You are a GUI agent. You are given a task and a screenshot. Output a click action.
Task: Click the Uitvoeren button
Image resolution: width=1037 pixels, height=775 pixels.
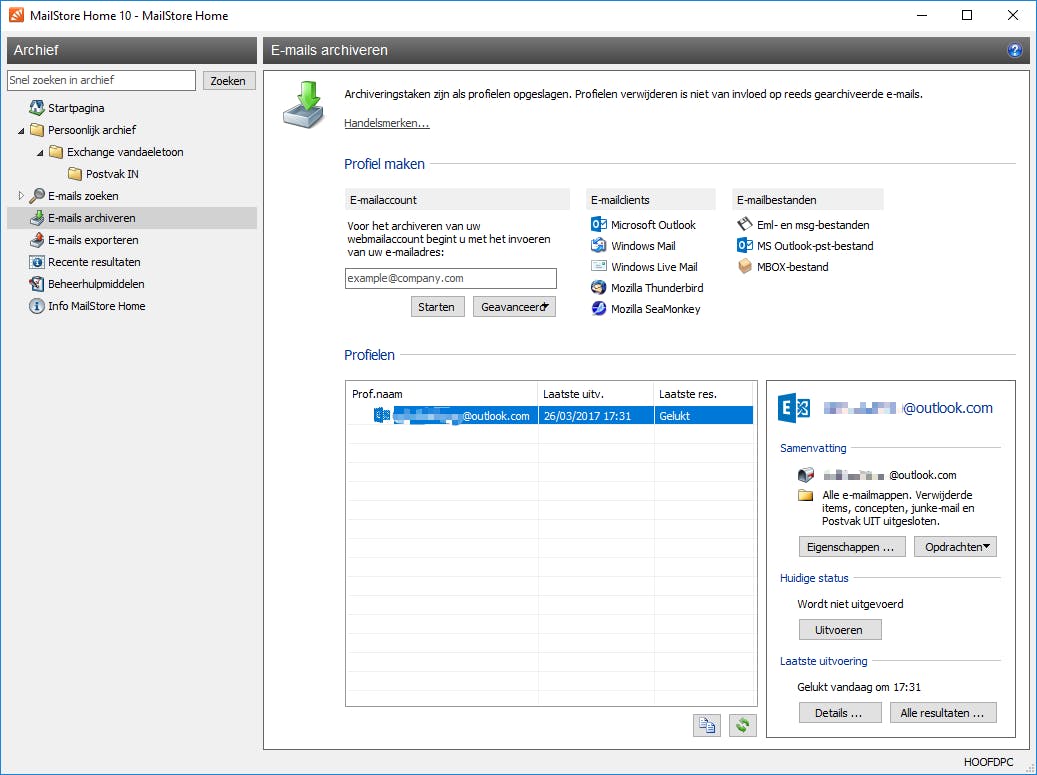pyautogui.click(x=840, y=630)
